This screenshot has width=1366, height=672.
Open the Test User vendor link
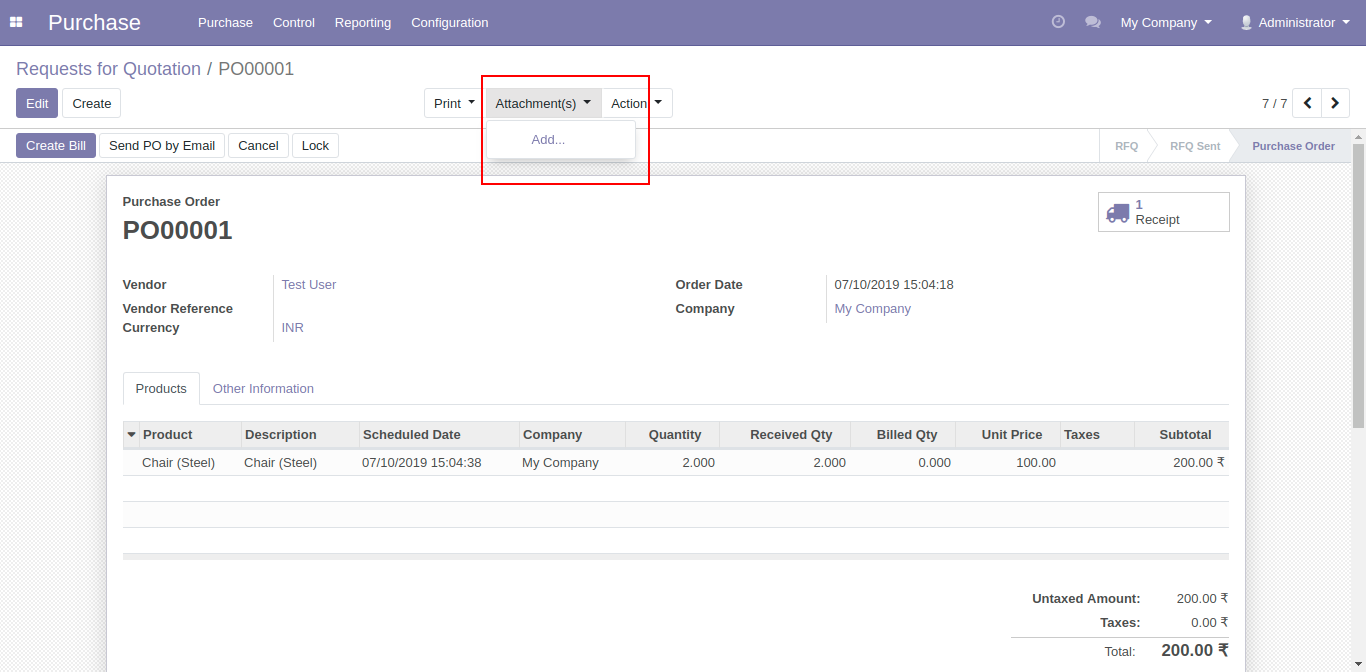(x=309, y=285)
